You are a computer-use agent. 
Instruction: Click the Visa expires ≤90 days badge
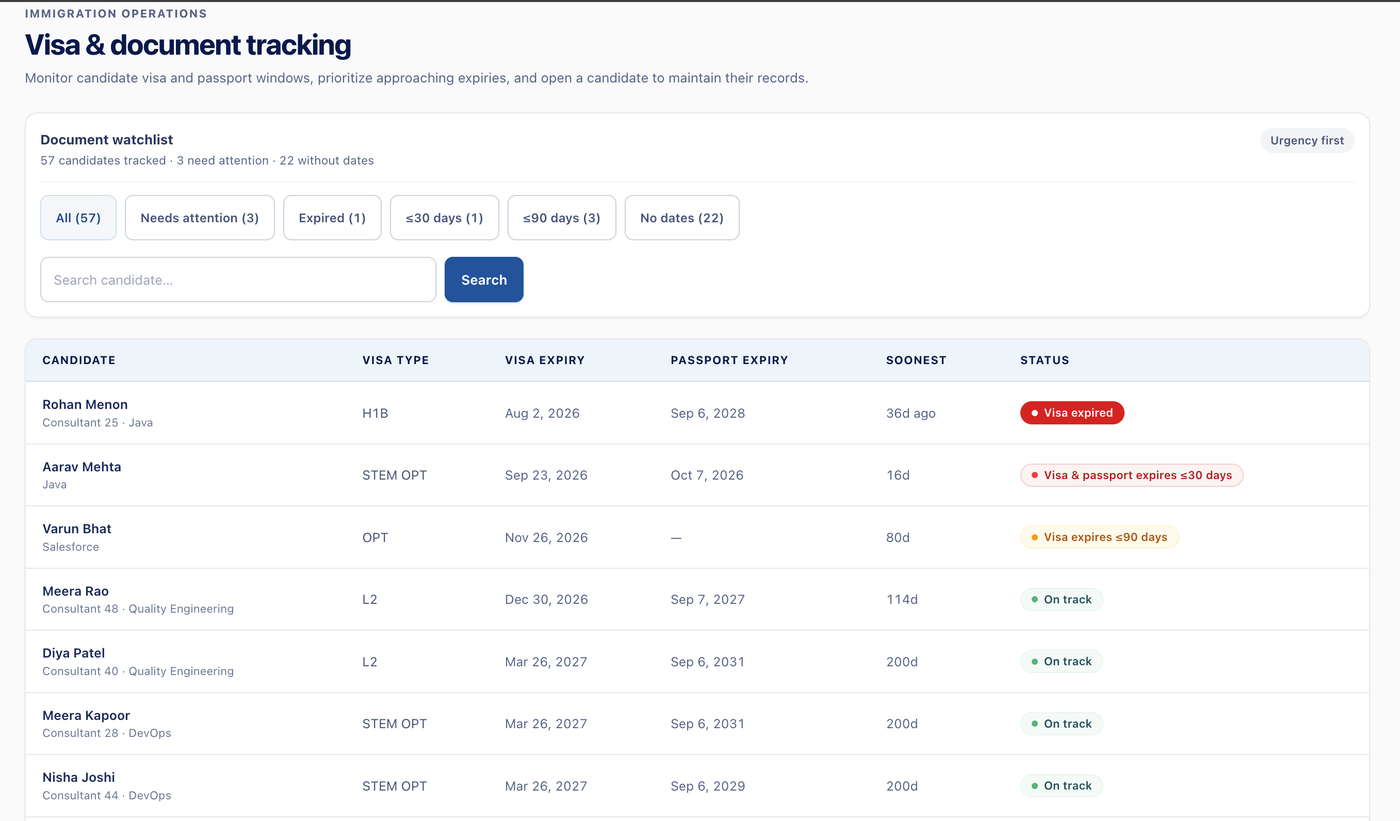click(1099, 537)
